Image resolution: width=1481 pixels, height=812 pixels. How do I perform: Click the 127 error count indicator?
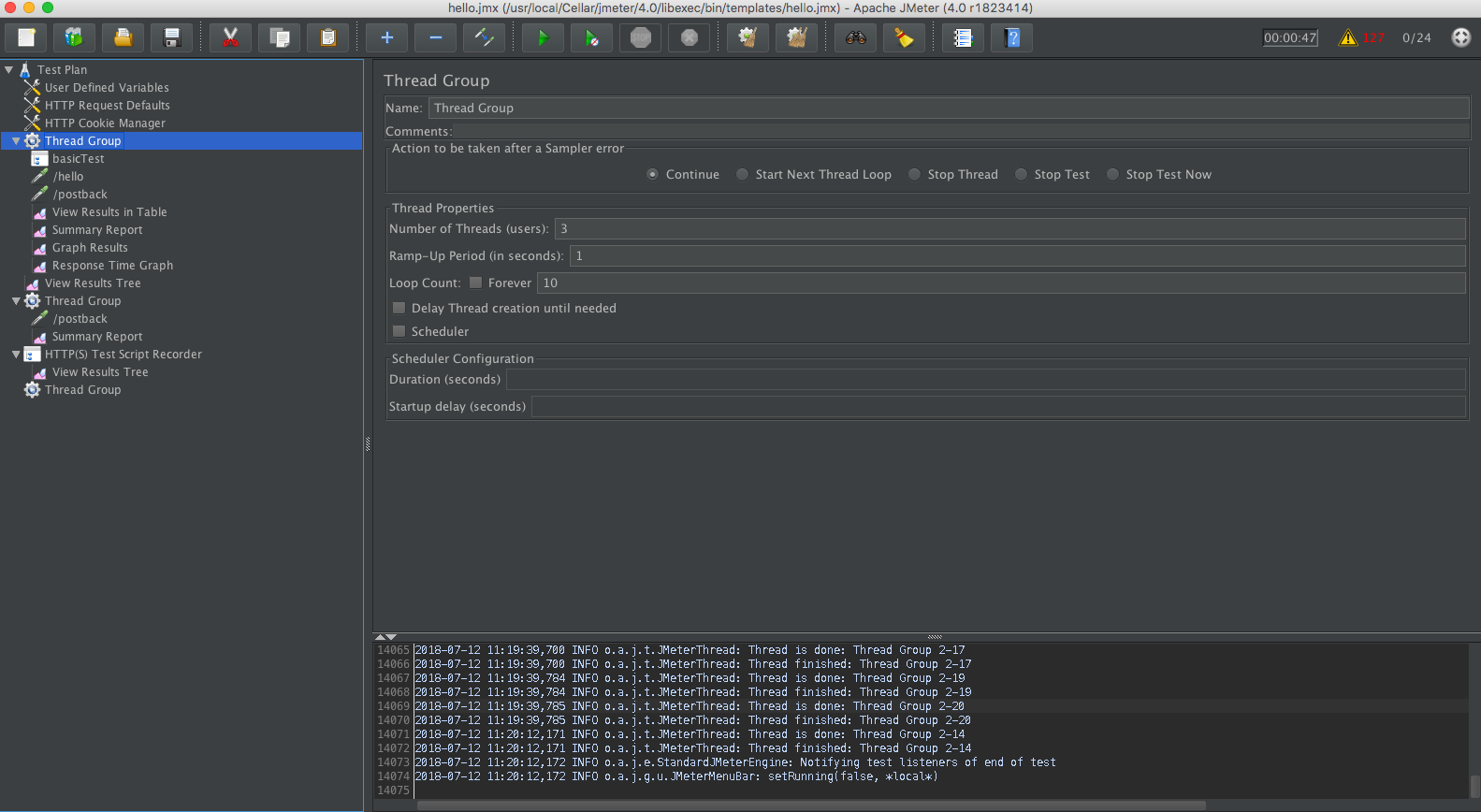click(x=1373, y=37)
